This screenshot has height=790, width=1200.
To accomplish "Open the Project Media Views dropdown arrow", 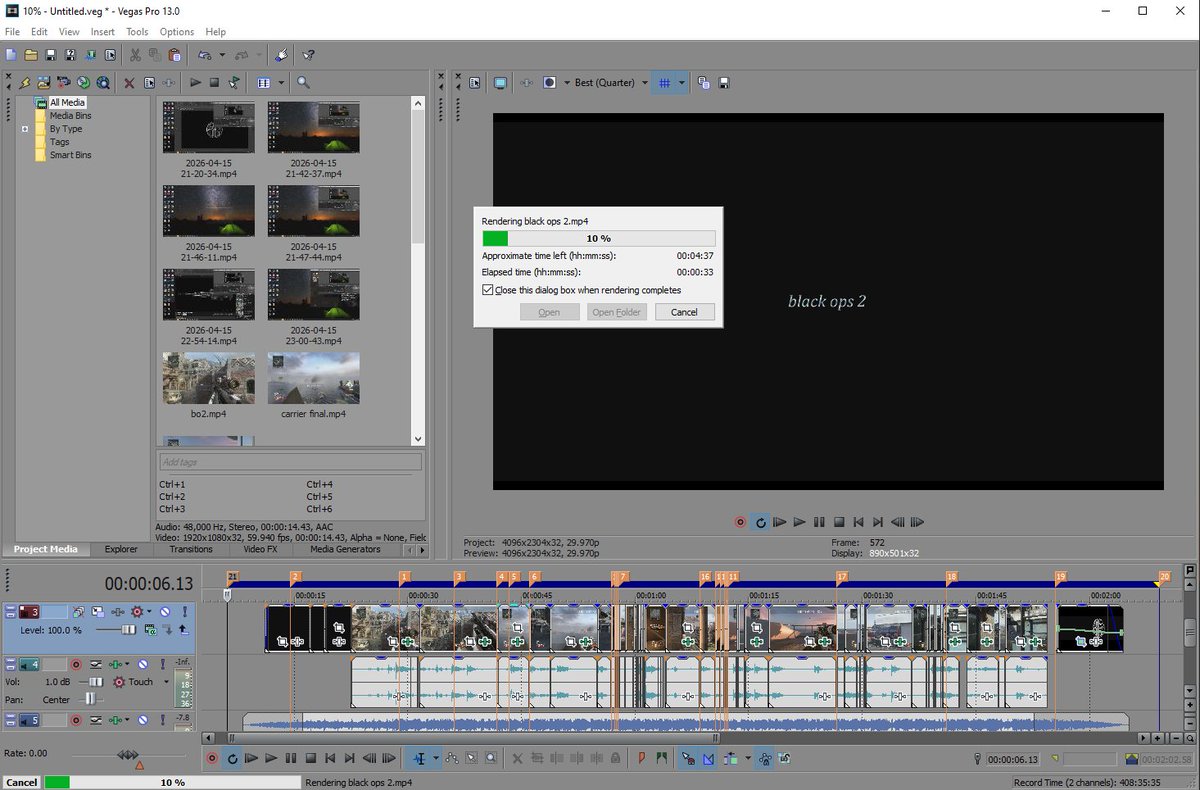I will (281, 82).
